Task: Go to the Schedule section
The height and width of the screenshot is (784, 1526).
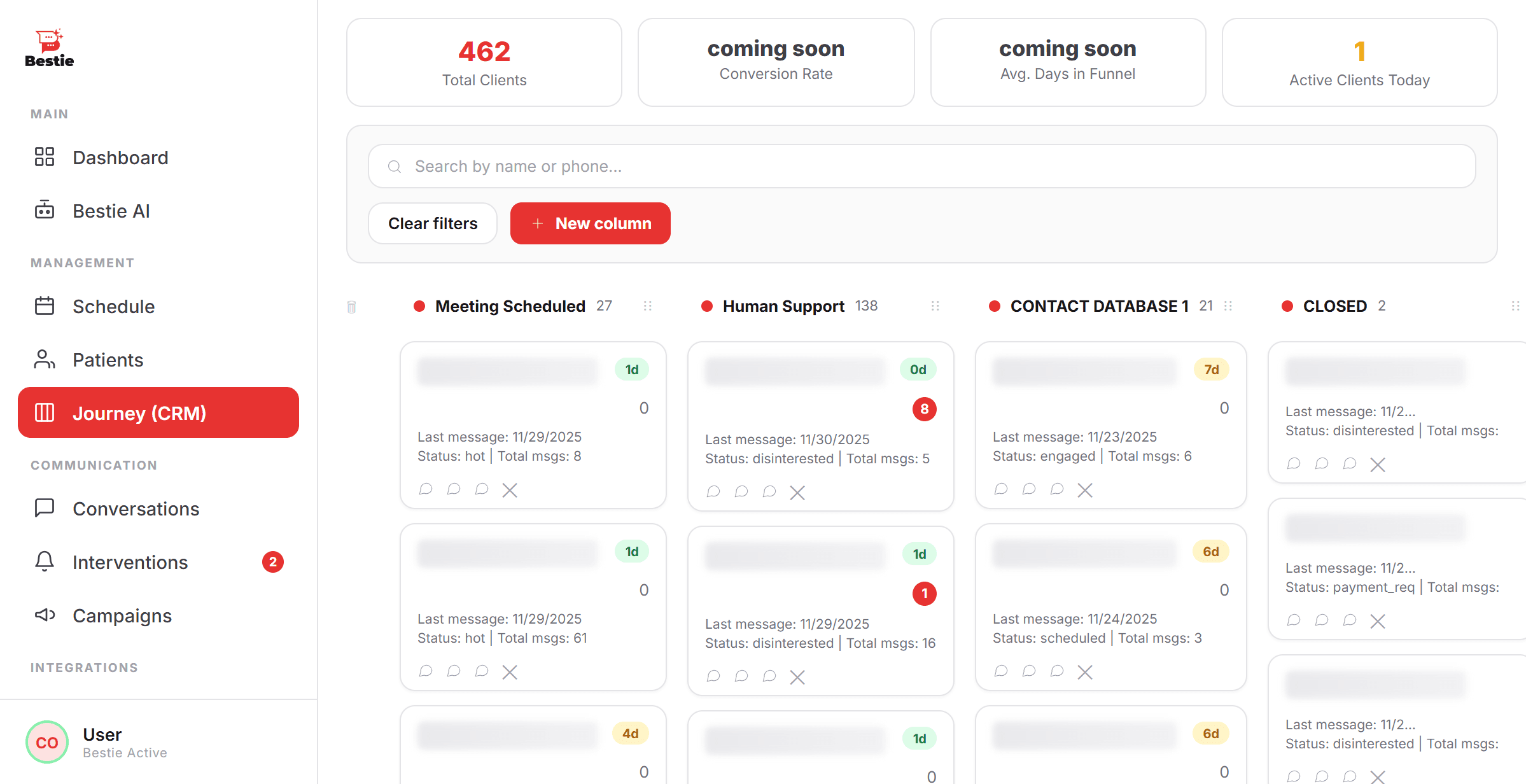Action: coord(158,306)
